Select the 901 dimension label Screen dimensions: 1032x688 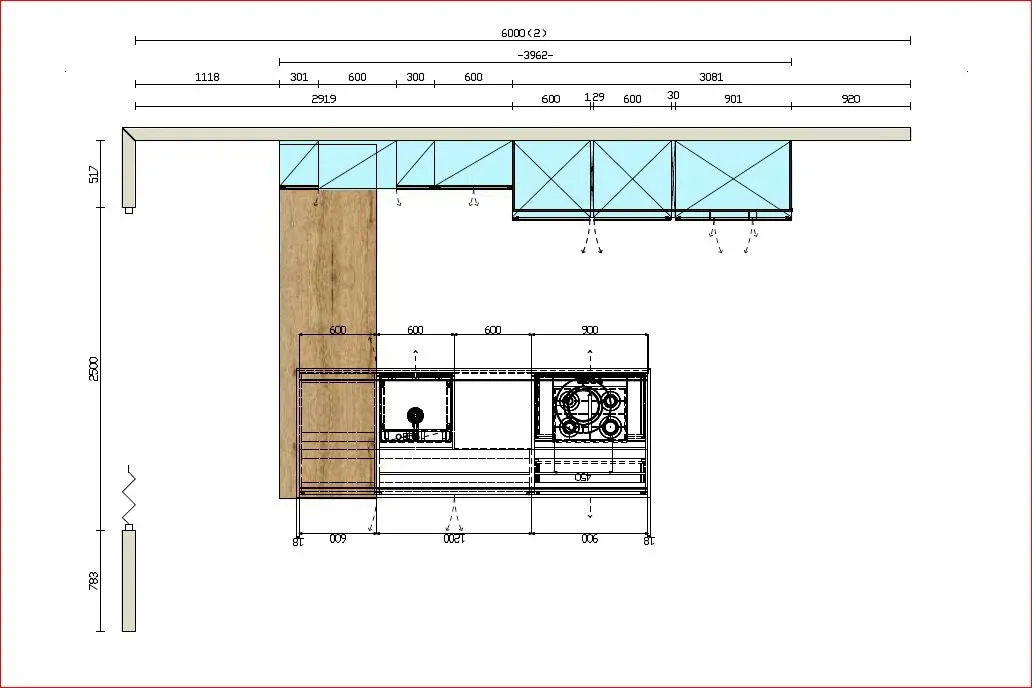(733, 99)
